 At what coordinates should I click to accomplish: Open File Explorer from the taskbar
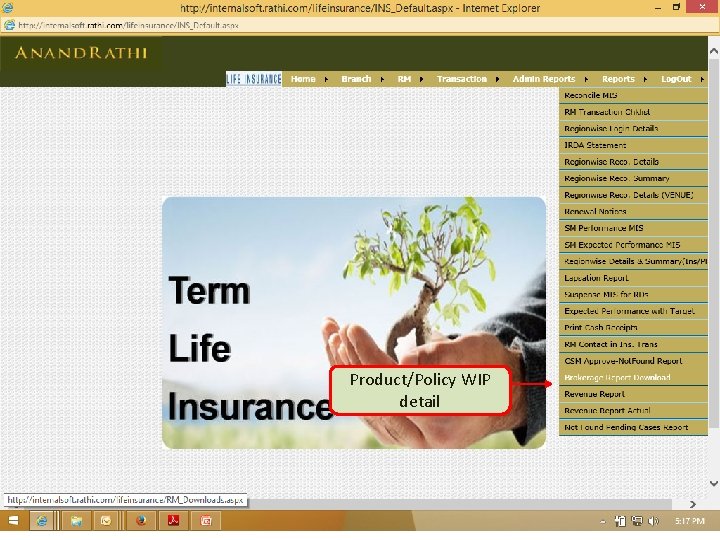[x=76, y=521]
